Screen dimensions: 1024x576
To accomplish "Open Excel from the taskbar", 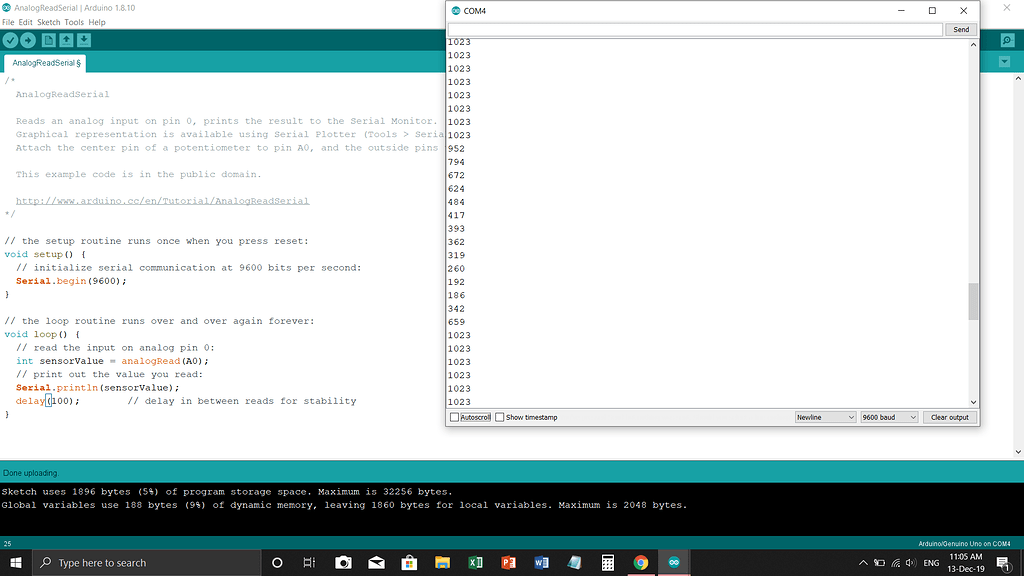I will pyautogui.click(x=475, y=562).
